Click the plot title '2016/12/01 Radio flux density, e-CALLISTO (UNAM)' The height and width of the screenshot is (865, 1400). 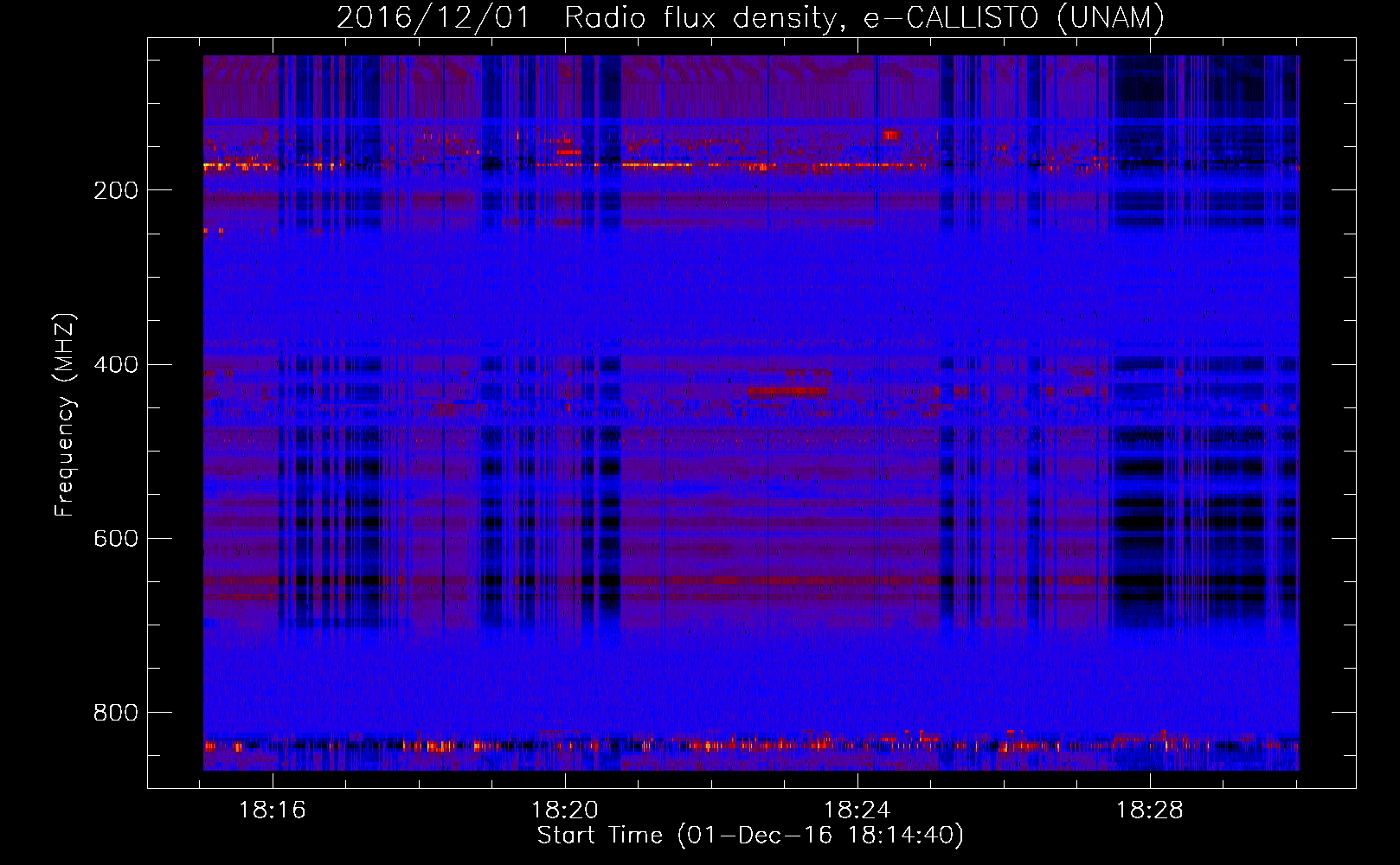(750, 17)
